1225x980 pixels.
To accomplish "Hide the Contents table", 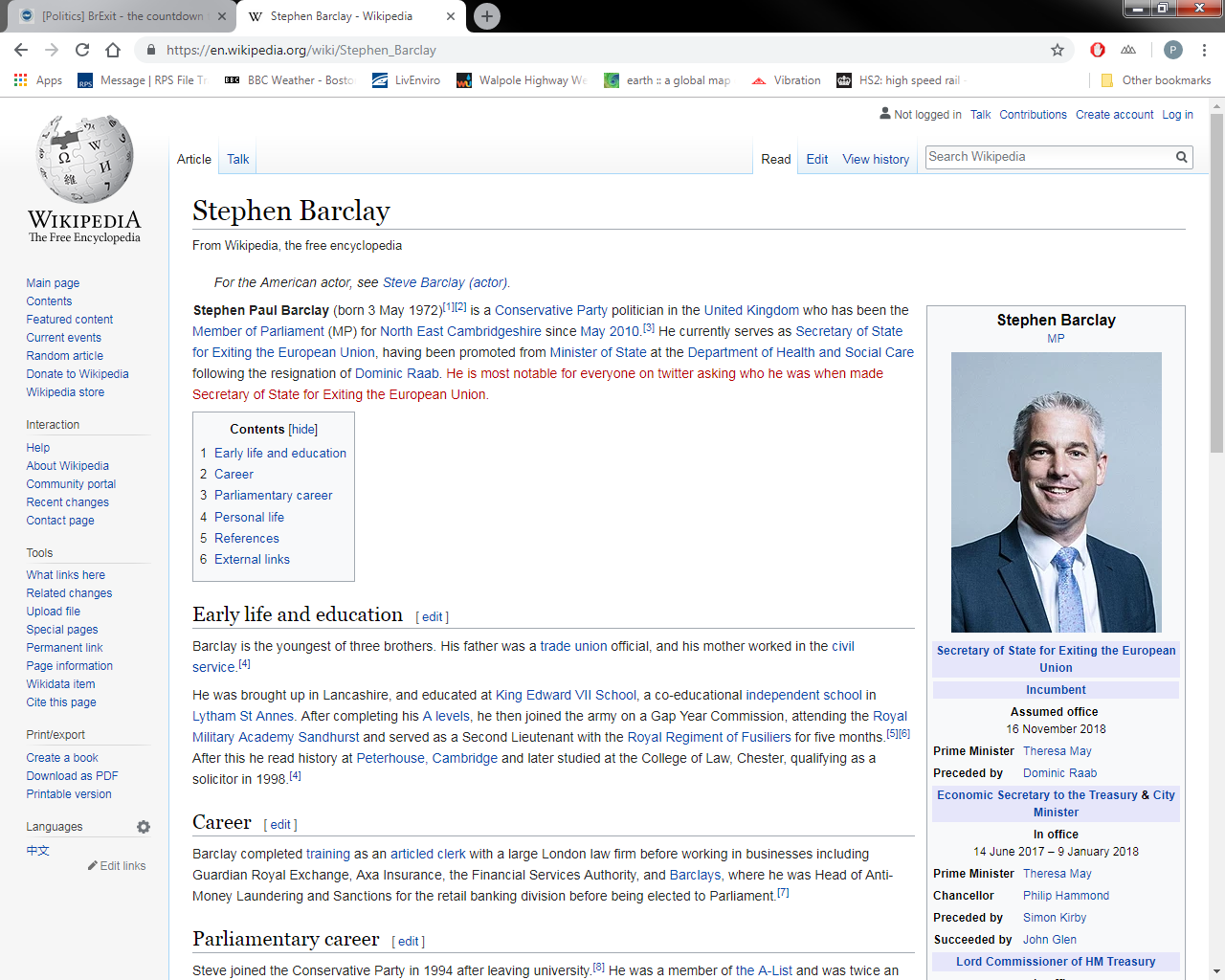I will coord(303,430).
